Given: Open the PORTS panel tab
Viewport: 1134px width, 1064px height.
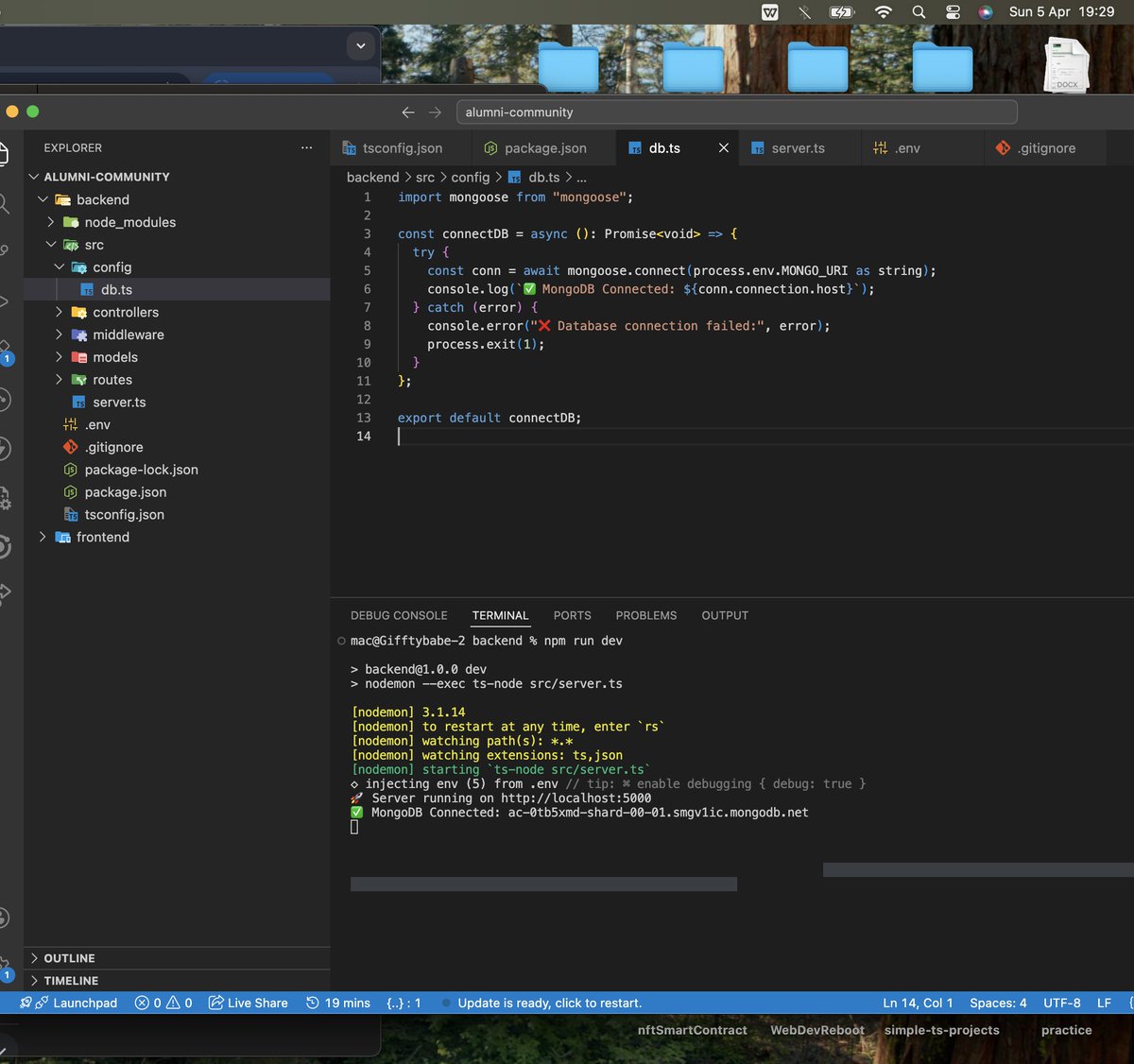Looking at the screenshot, I should tap(572, 615).
